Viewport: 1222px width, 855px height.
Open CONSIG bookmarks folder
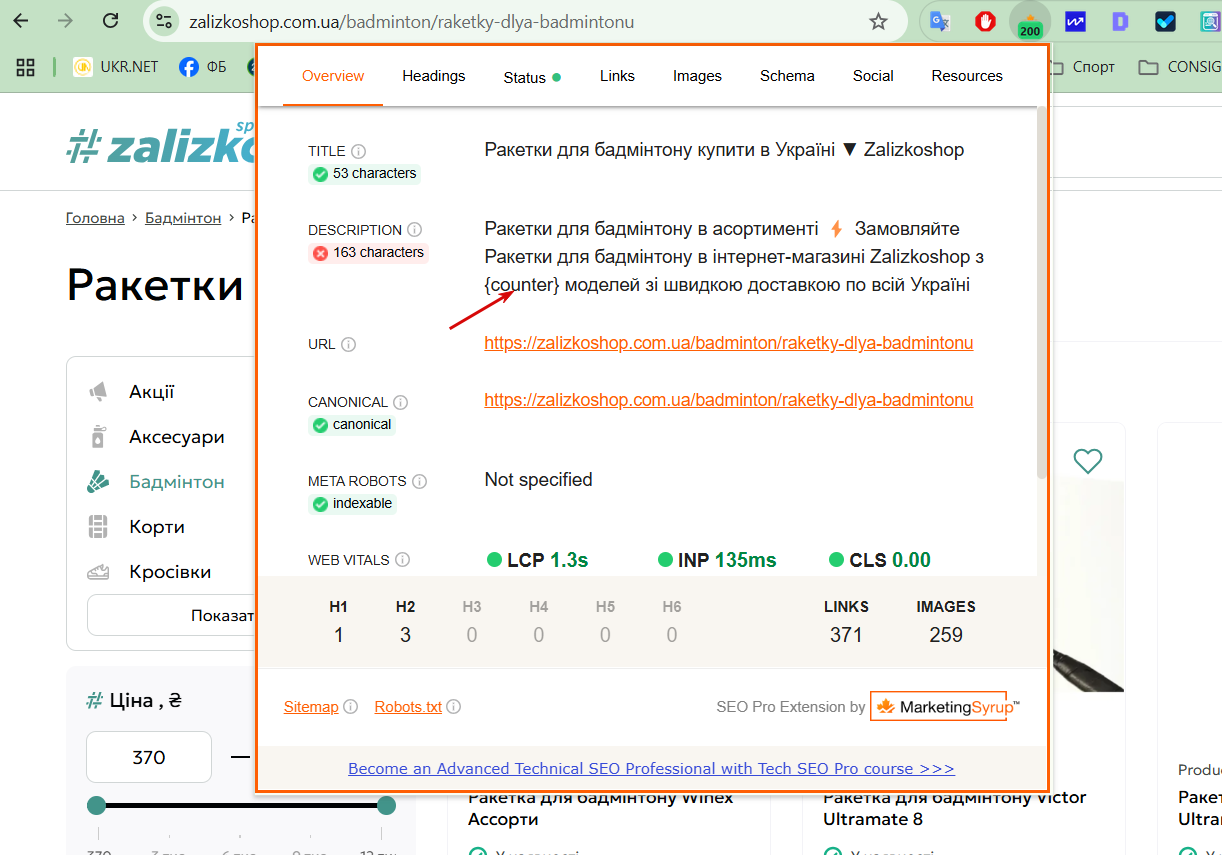click(x=1180, y=67)
